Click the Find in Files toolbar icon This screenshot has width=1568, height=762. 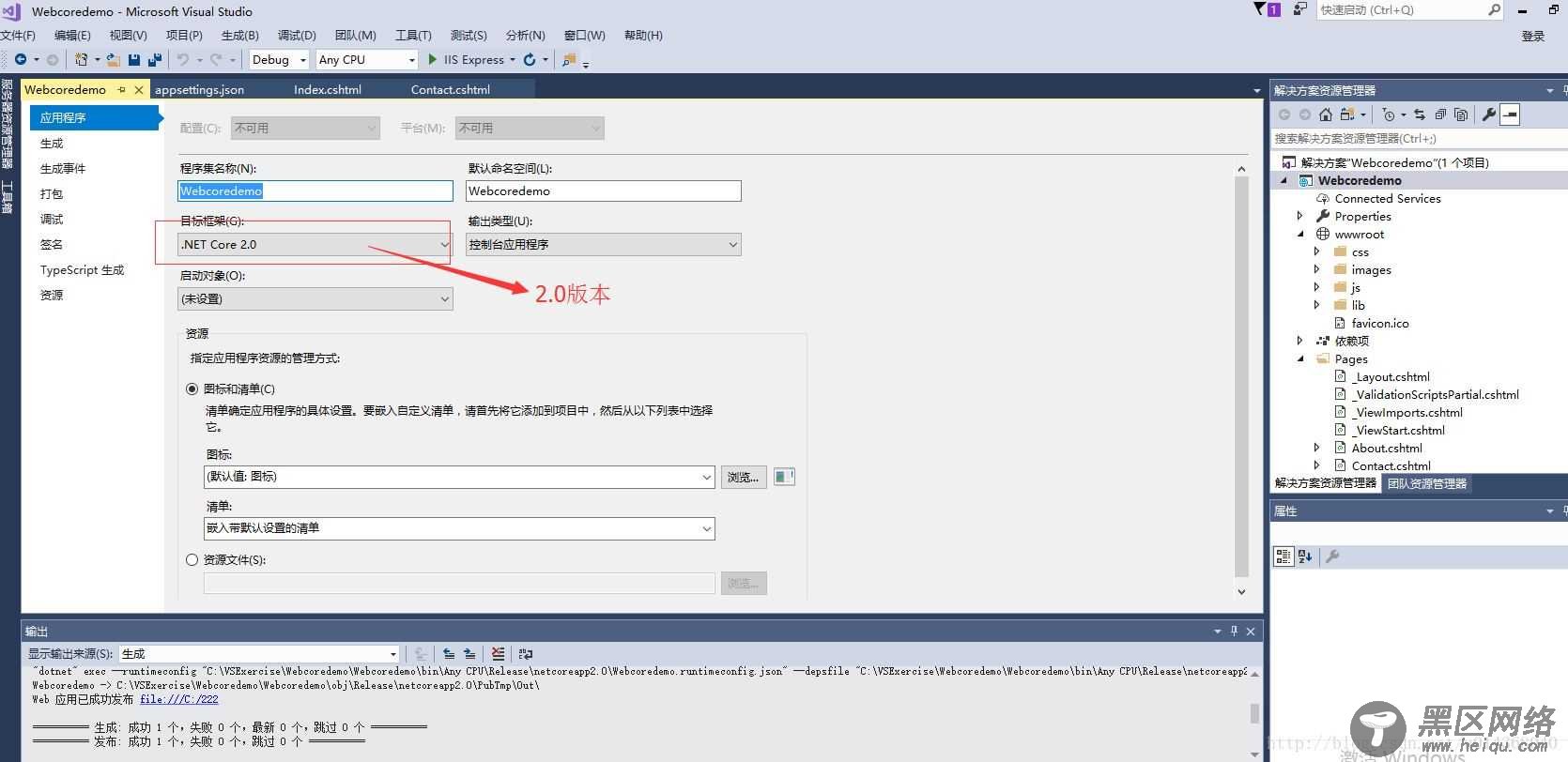tap(569, 59)
